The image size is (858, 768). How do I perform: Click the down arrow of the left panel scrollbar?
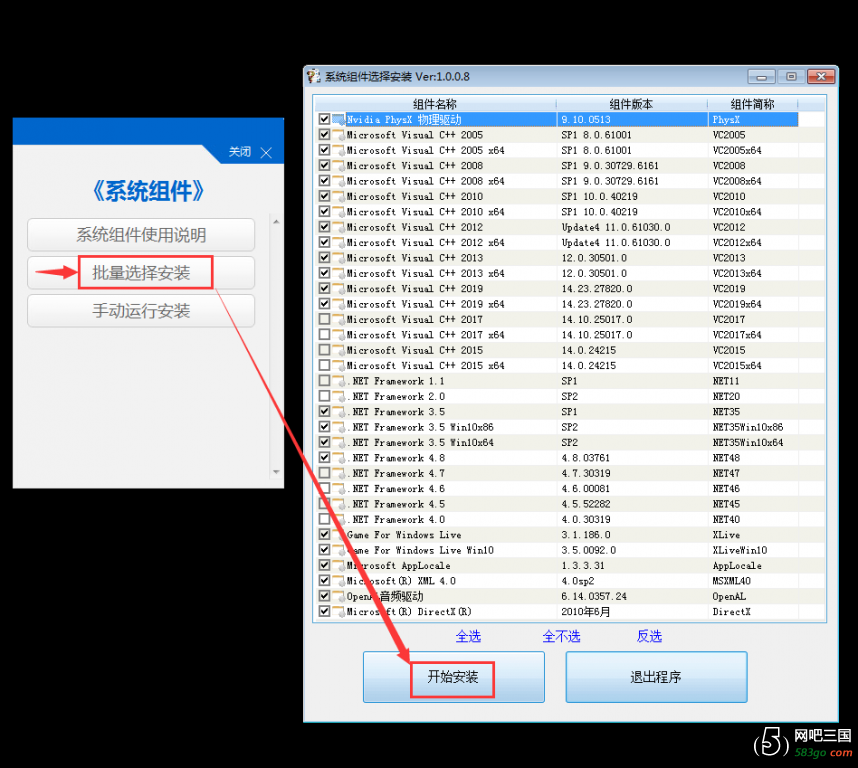coord(276,472)
